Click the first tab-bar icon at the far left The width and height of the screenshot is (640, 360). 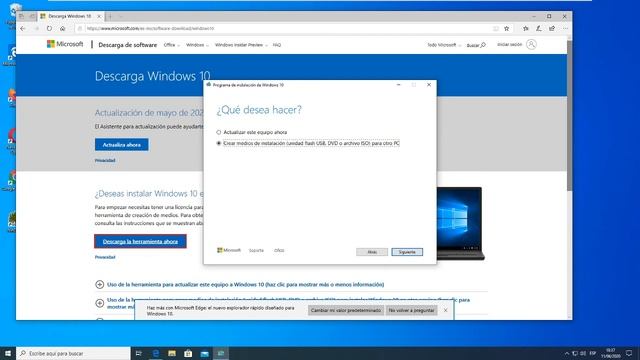(22, 16)
